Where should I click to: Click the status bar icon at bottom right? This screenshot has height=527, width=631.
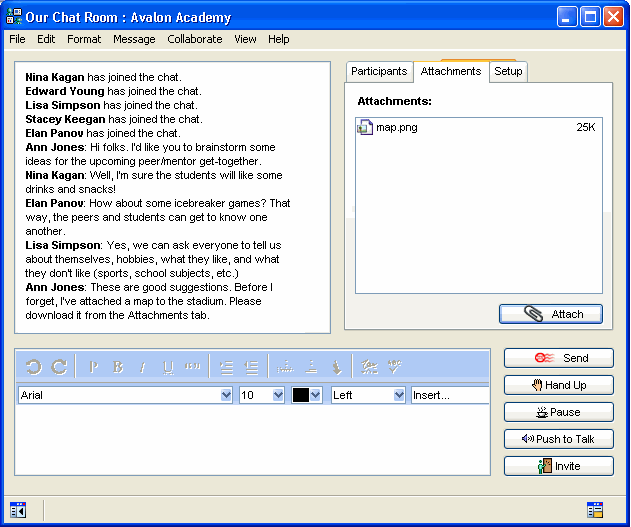[595, 510]
